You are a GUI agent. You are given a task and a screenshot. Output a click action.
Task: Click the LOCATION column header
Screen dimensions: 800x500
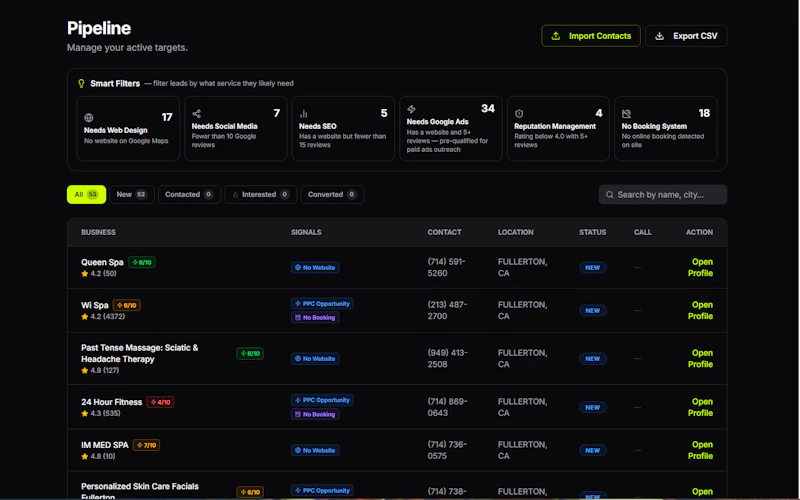click(515, 232)
